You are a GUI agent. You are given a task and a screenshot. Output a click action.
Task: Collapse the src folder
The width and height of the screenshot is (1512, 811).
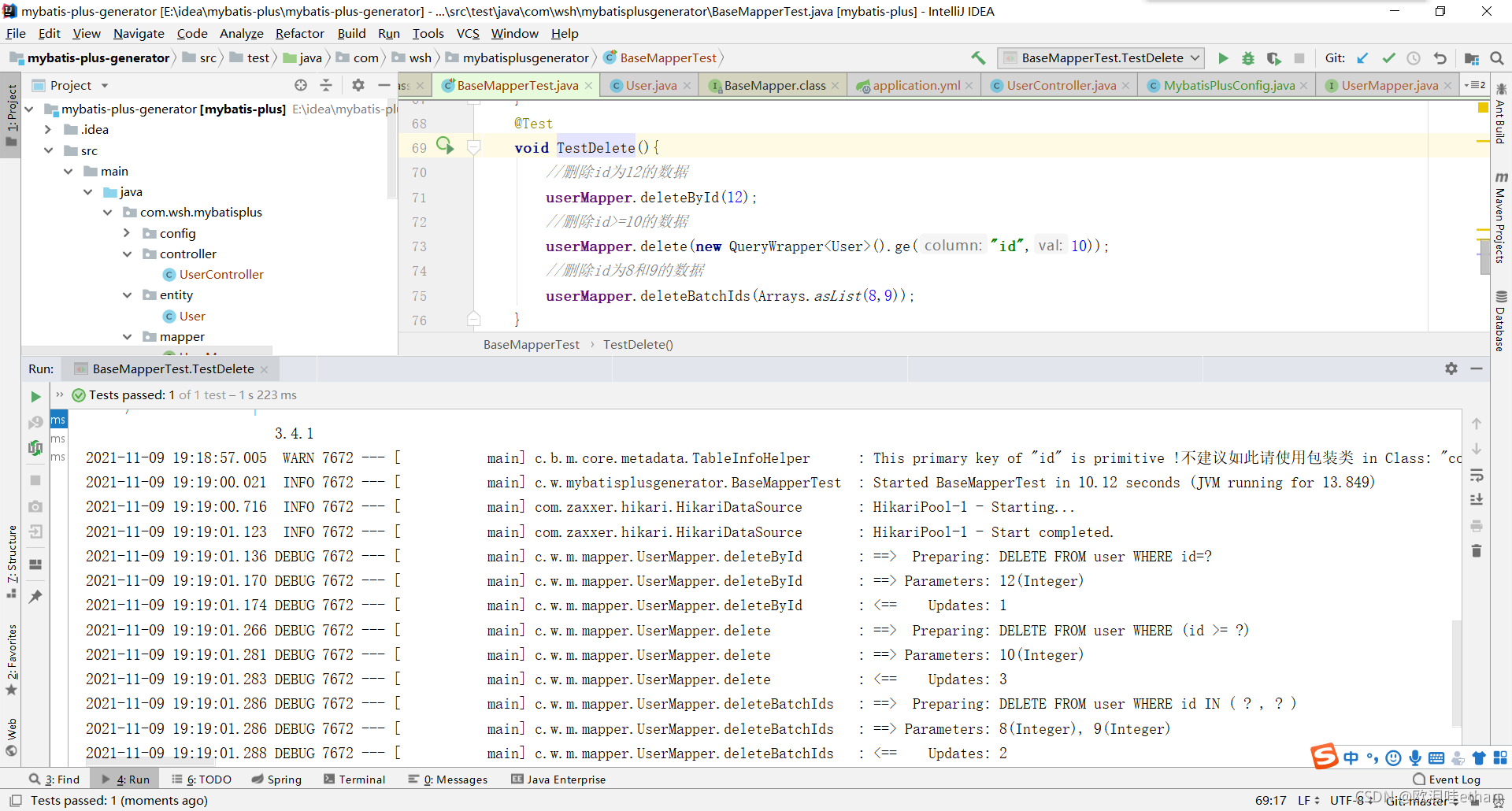pos(49,150)
